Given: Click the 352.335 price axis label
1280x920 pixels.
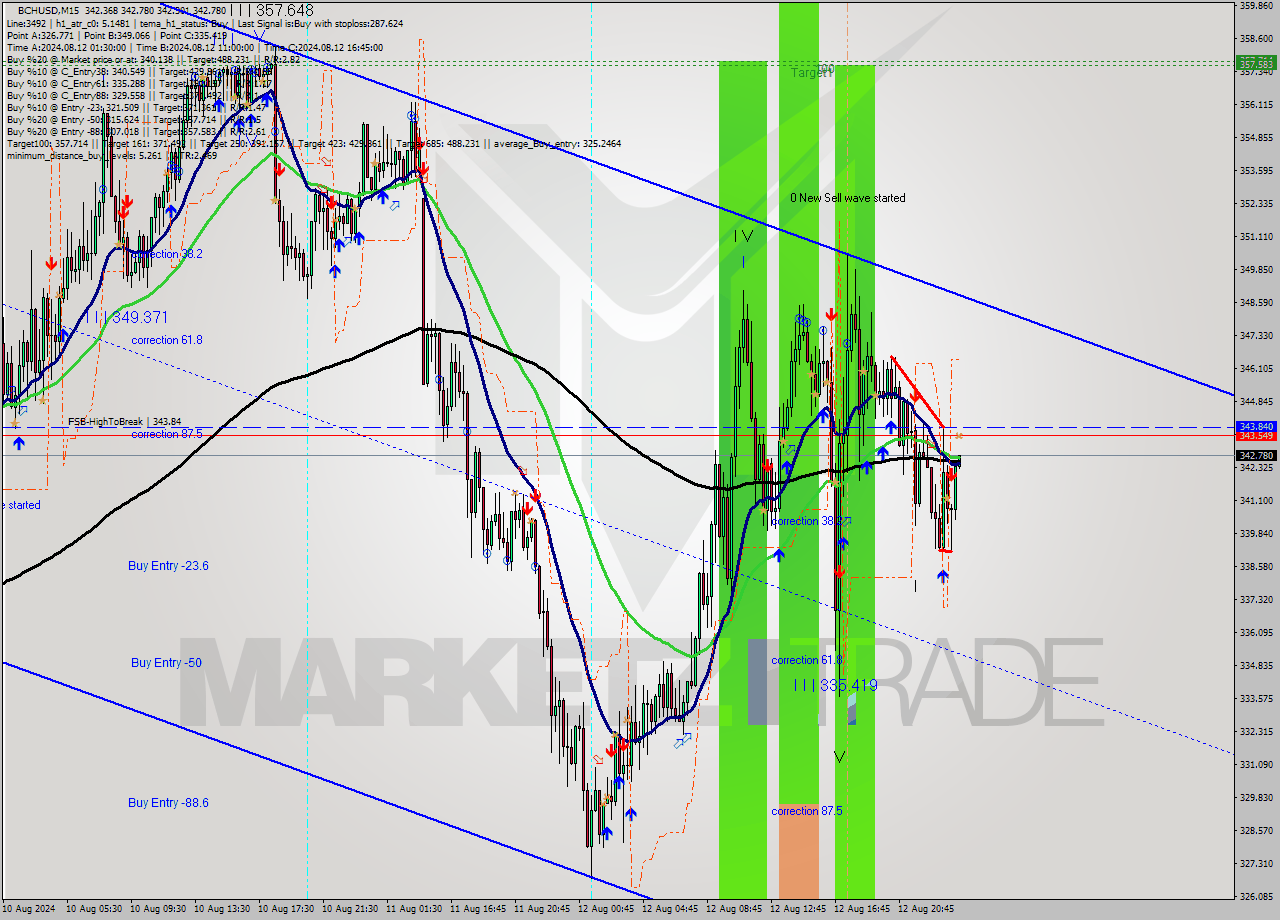Looking at the screenshot, I should click(1256, 204).
